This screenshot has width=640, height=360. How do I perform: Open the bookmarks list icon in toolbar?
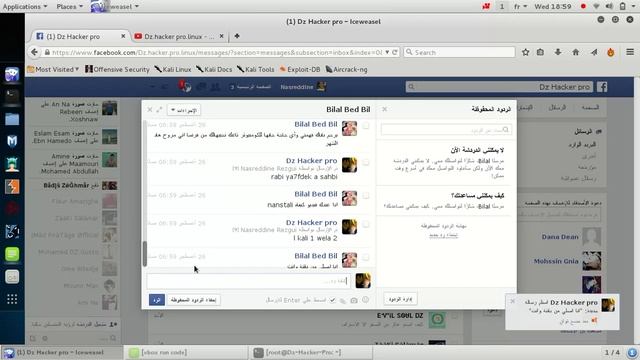pos(540,52)
